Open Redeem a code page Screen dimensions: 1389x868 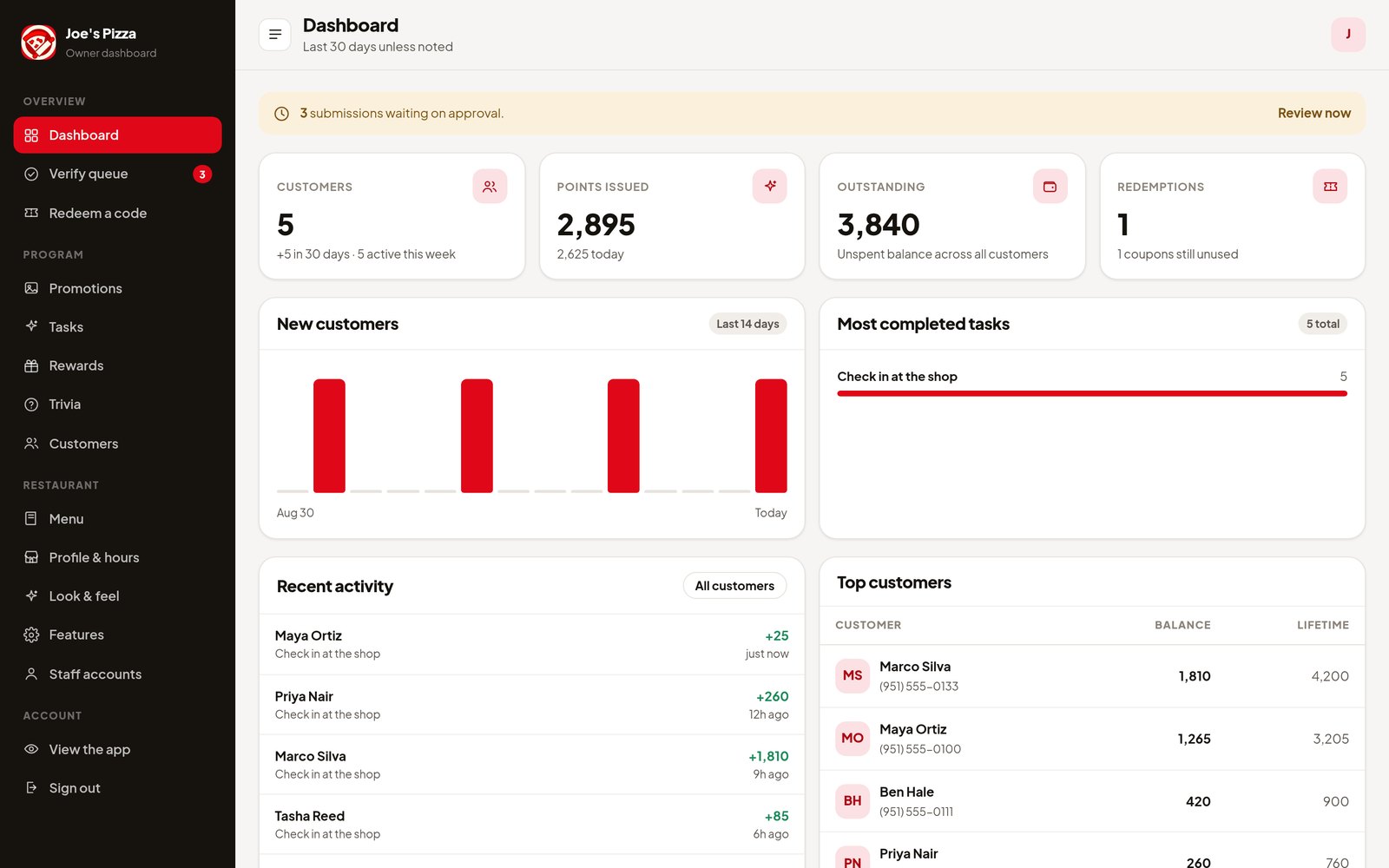117,213
